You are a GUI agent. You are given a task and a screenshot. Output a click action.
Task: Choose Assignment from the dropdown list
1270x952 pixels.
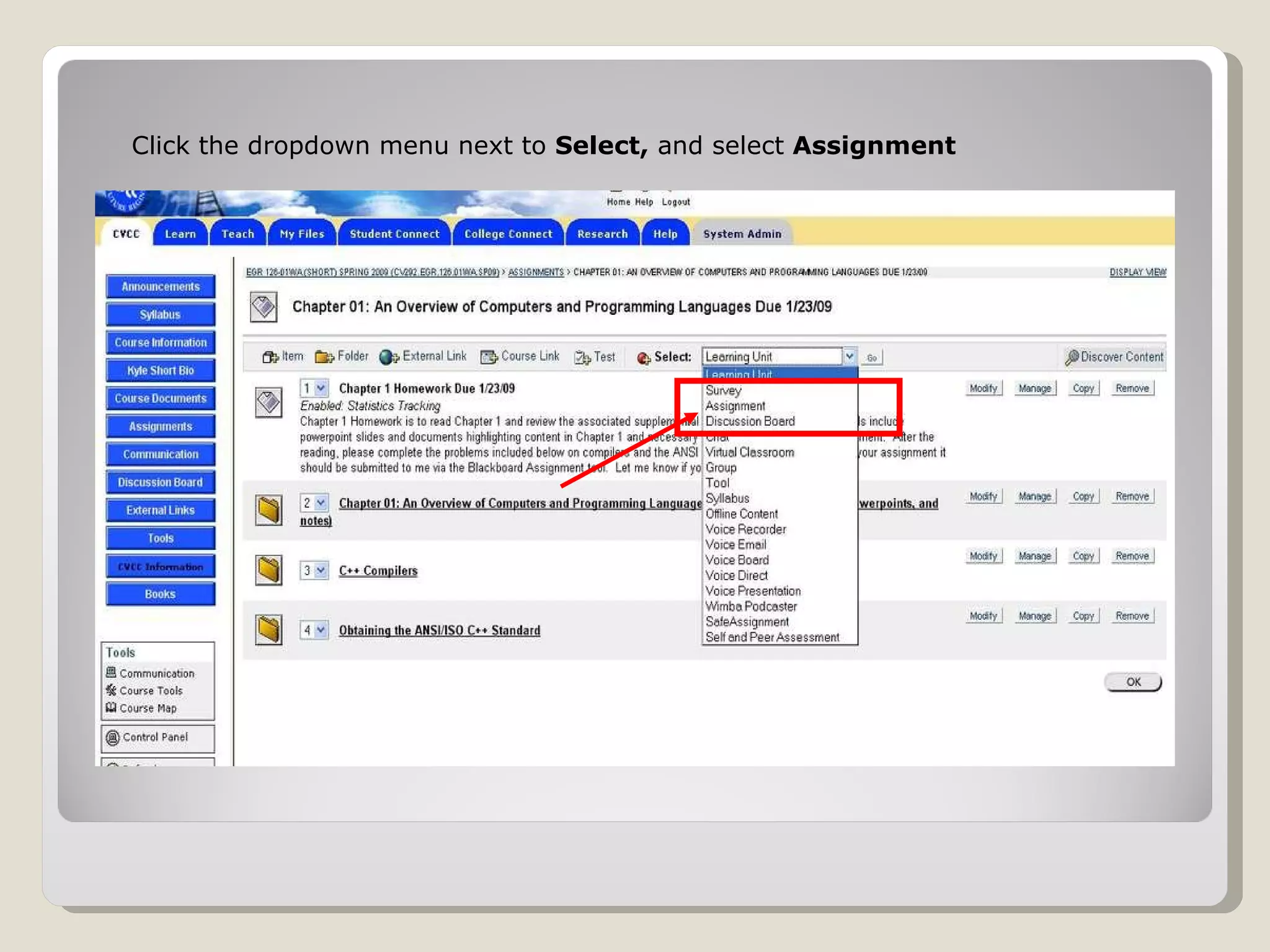click(x=735, y=406)
